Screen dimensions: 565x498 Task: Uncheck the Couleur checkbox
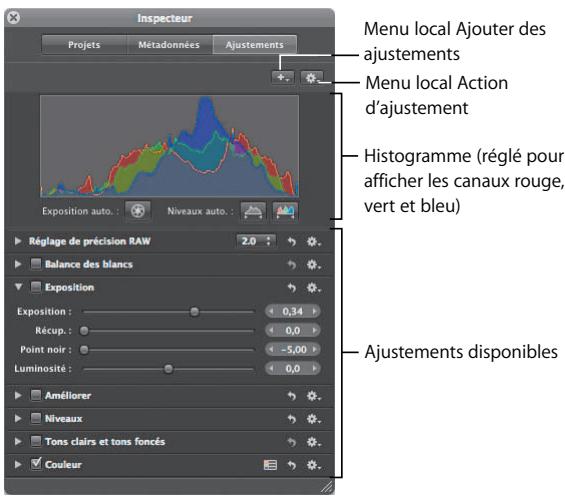click(36, 463)
